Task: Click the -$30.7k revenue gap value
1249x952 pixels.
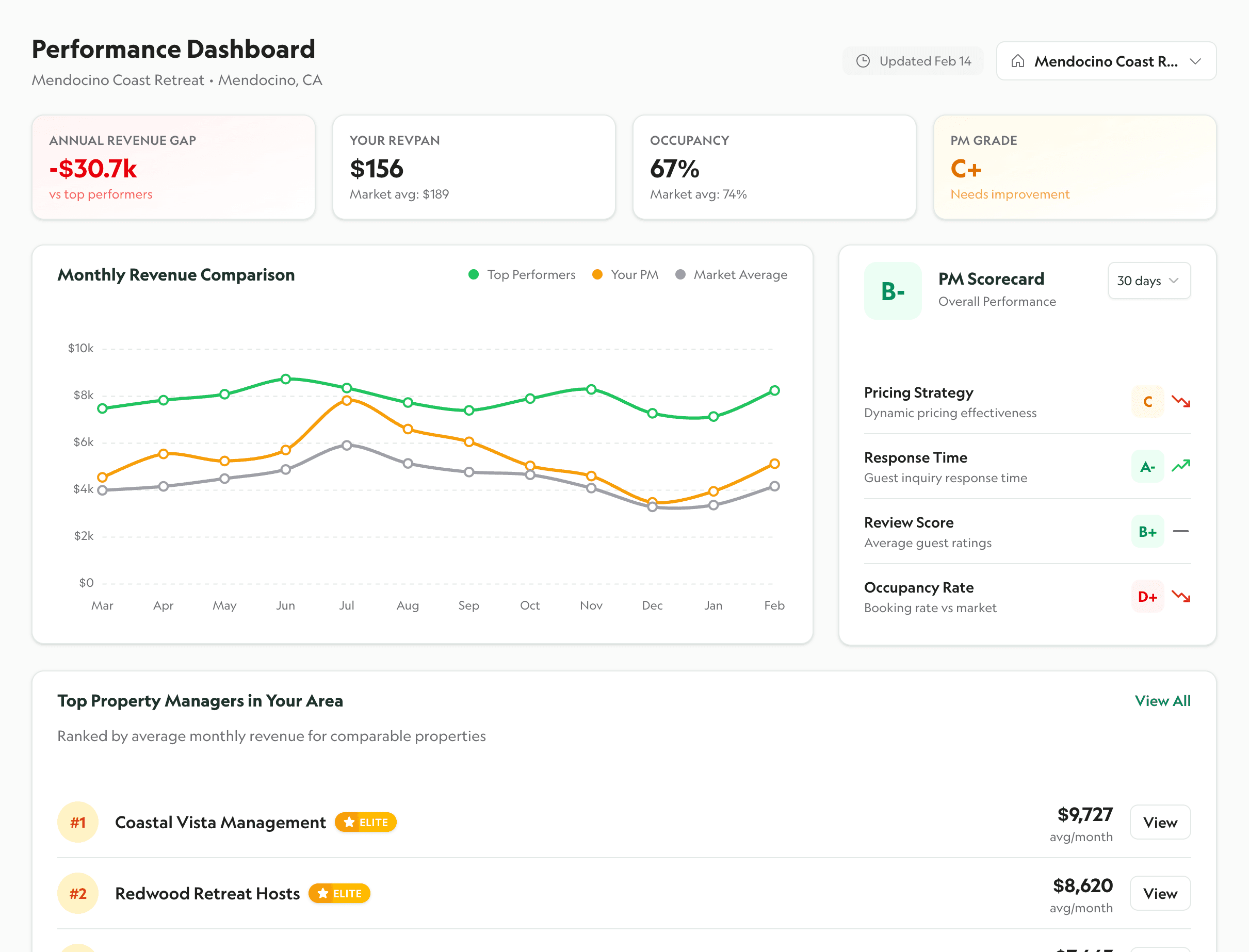Action: click(x=93, y=169)
